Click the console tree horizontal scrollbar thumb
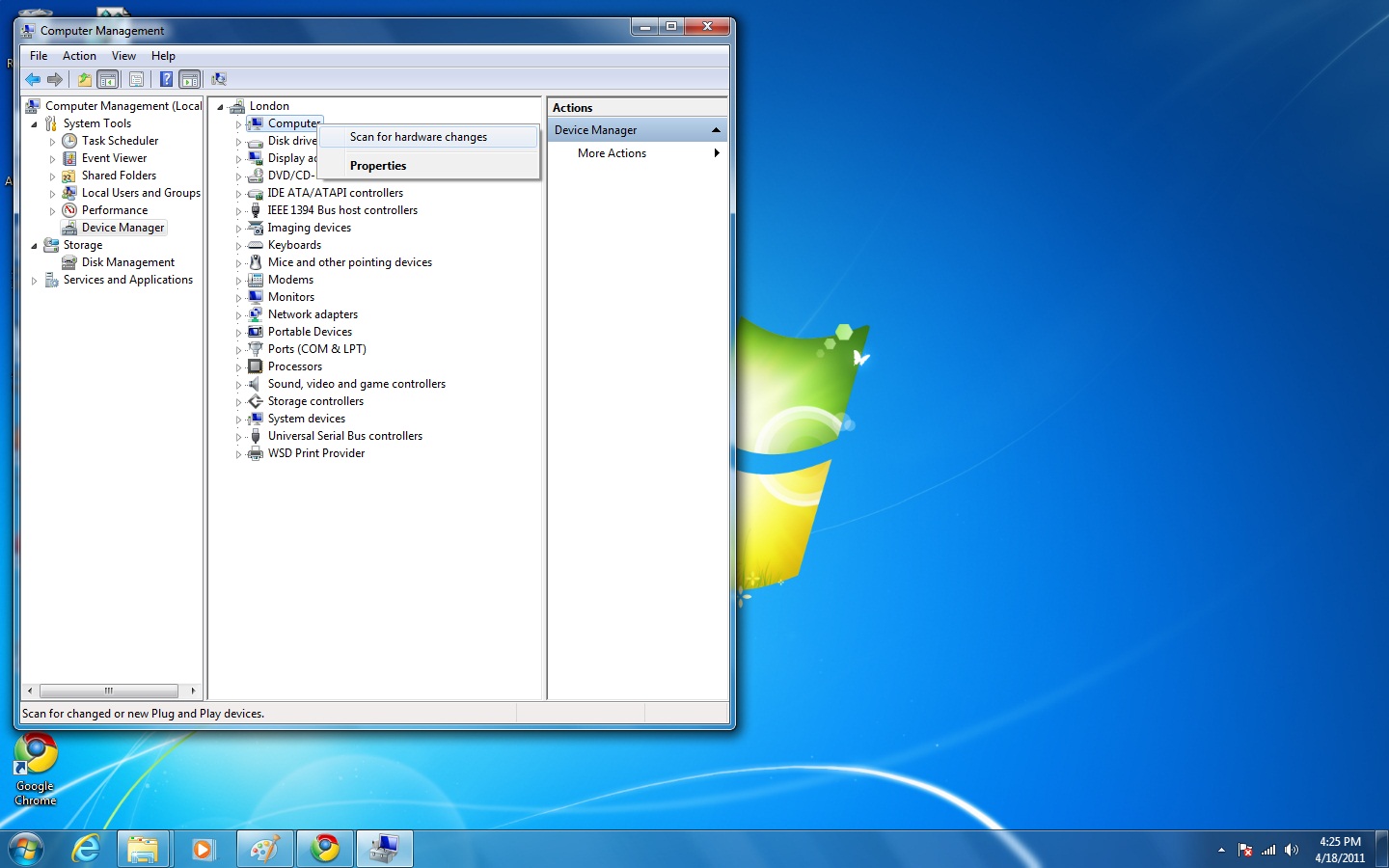Screen dimensions: 1389x868 click(108, 691)
